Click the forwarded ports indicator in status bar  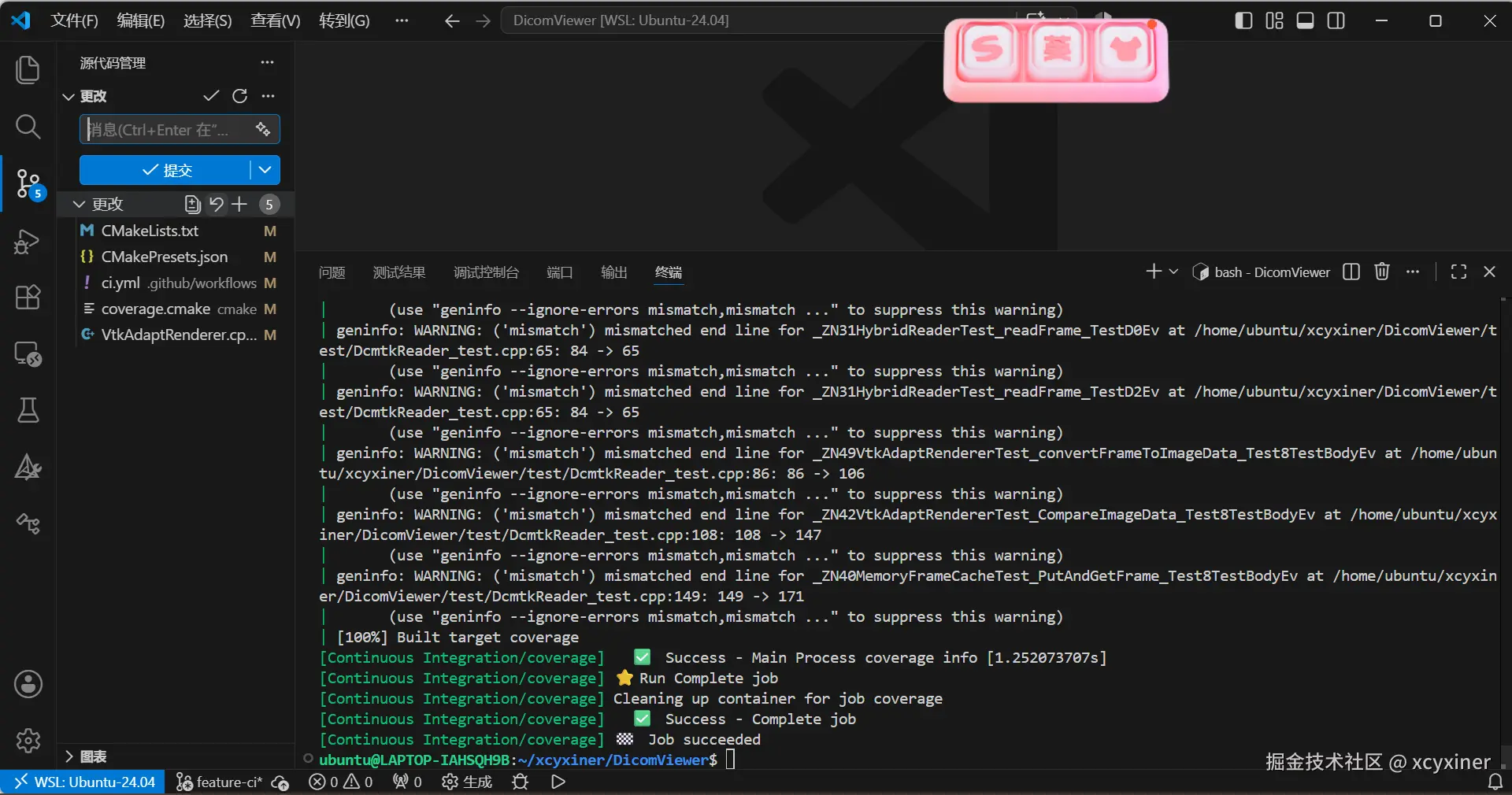(408, 782)
